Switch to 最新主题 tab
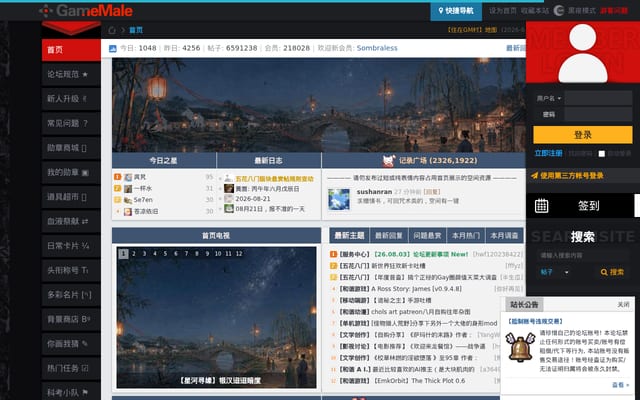Viewport: 640px width, 400px height. click(349, 236)
